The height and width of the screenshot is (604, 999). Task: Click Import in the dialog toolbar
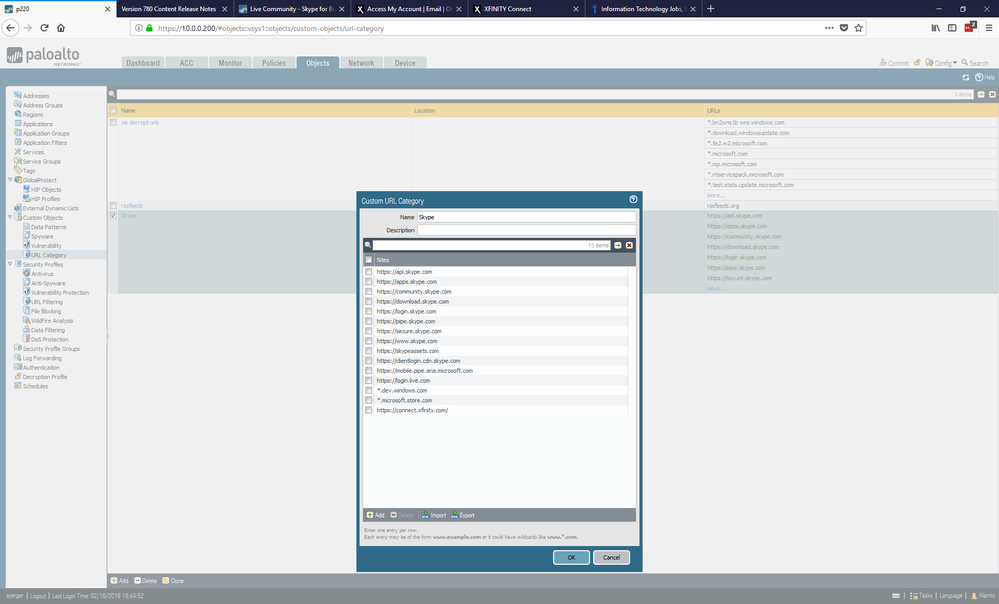tap(434, 515)
